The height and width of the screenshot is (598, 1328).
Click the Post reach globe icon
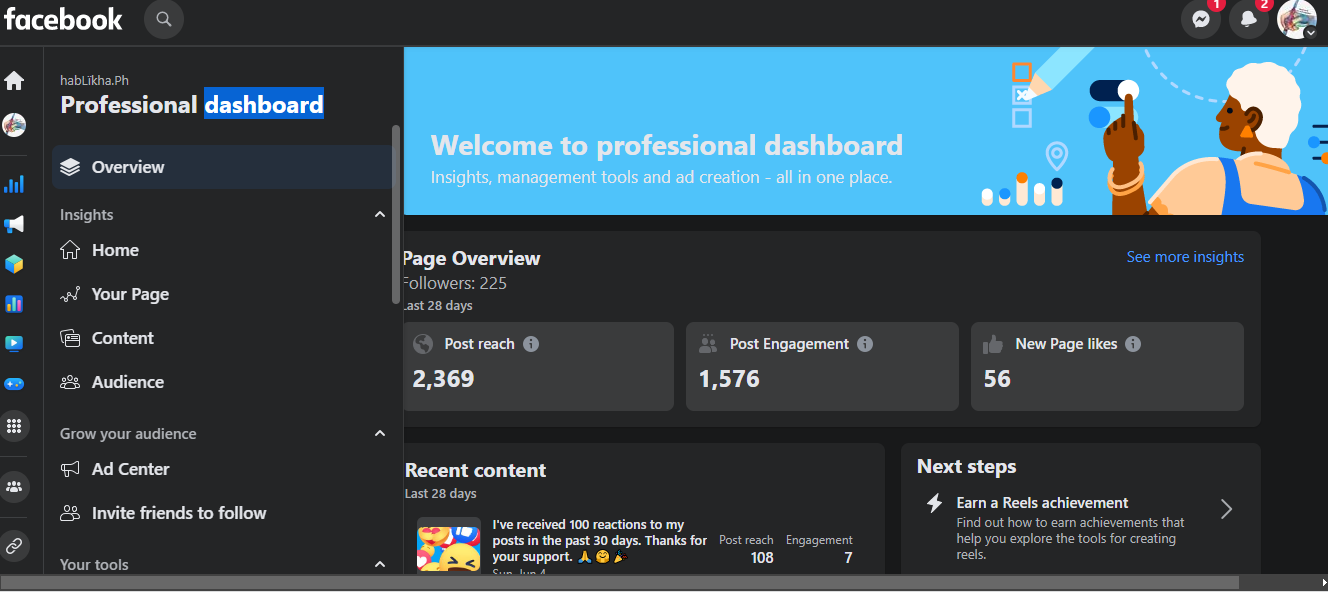tap(423, 344)
